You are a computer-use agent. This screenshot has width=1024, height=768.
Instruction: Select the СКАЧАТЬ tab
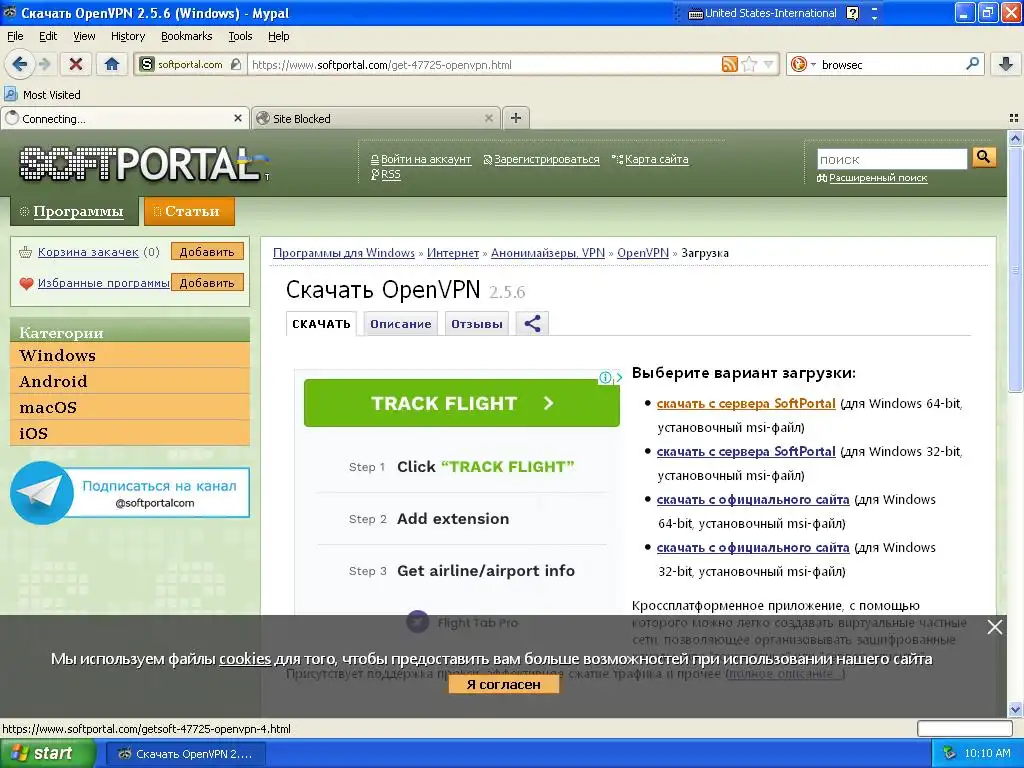pyautogui.click(x=321, y=324)
